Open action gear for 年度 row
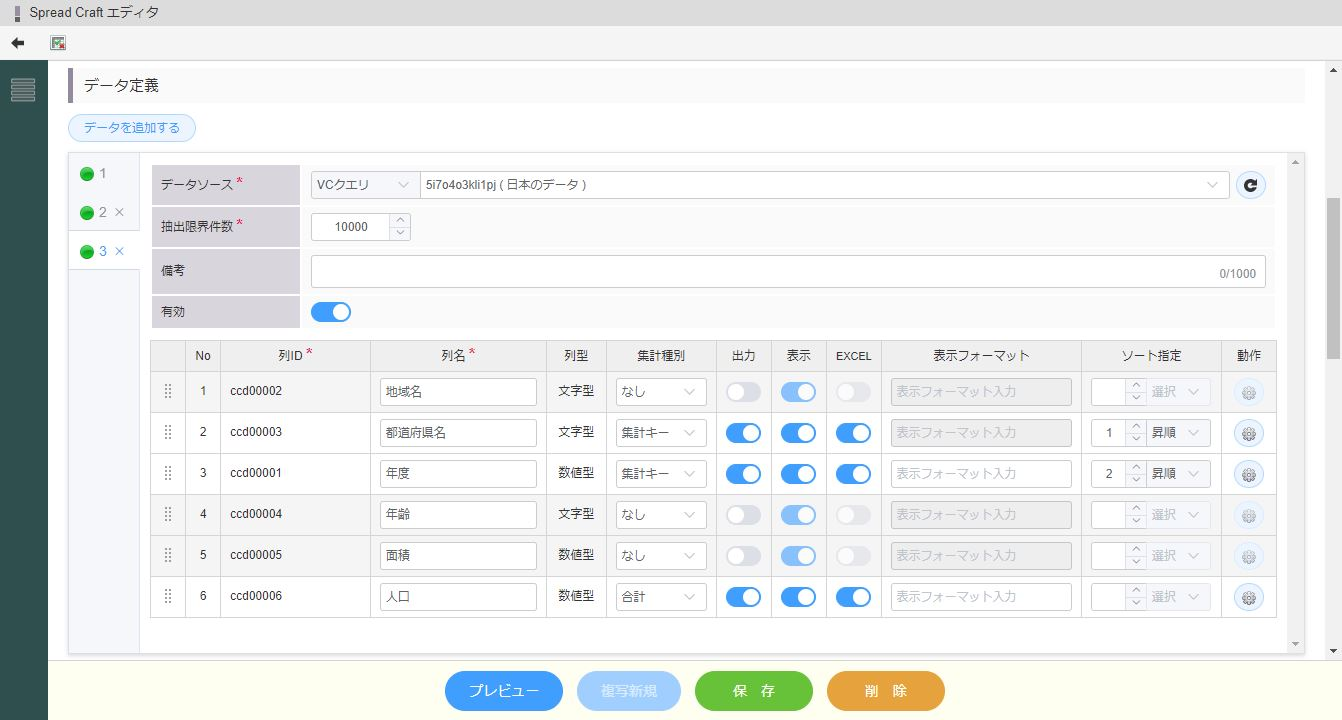The width and height of the screenshot is (1342, 720). (x=1248, y=475)
